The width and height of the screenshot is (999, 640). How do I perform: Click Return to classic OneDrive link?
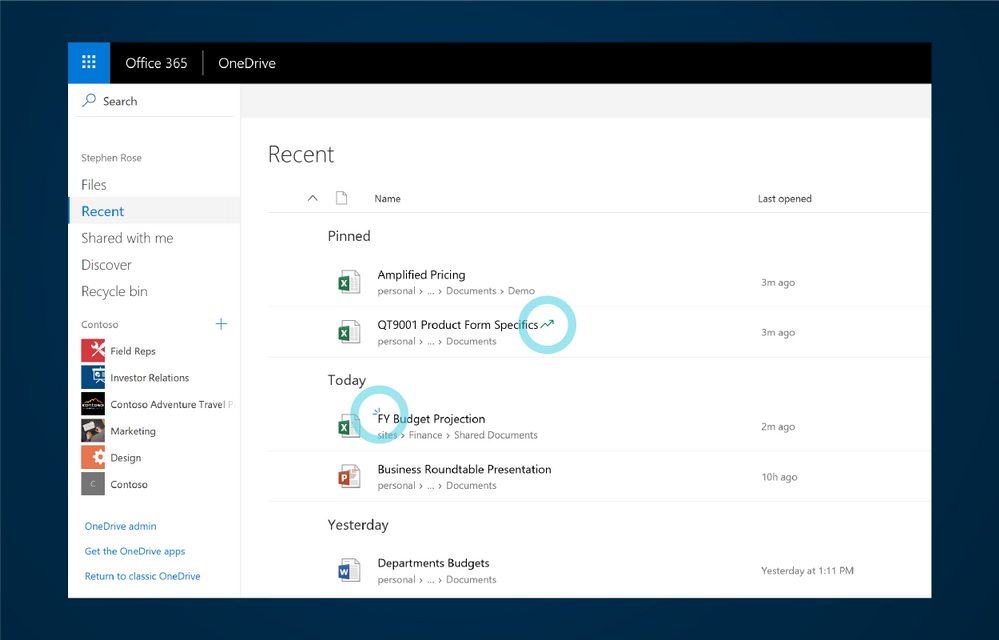coord(142,576)
